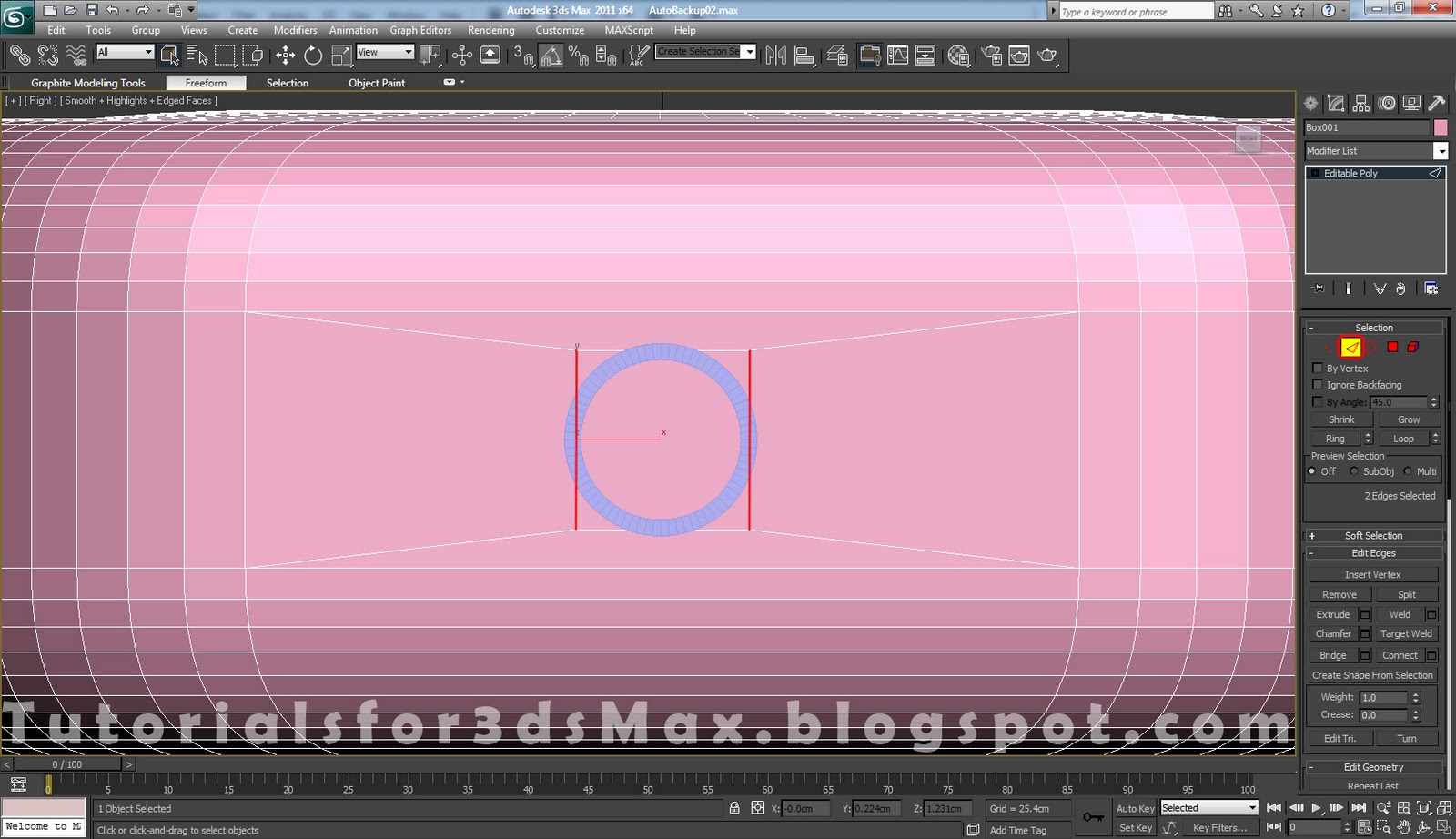Toggle Absolute/Offset transform mode icon

click(x=757, y=808)
